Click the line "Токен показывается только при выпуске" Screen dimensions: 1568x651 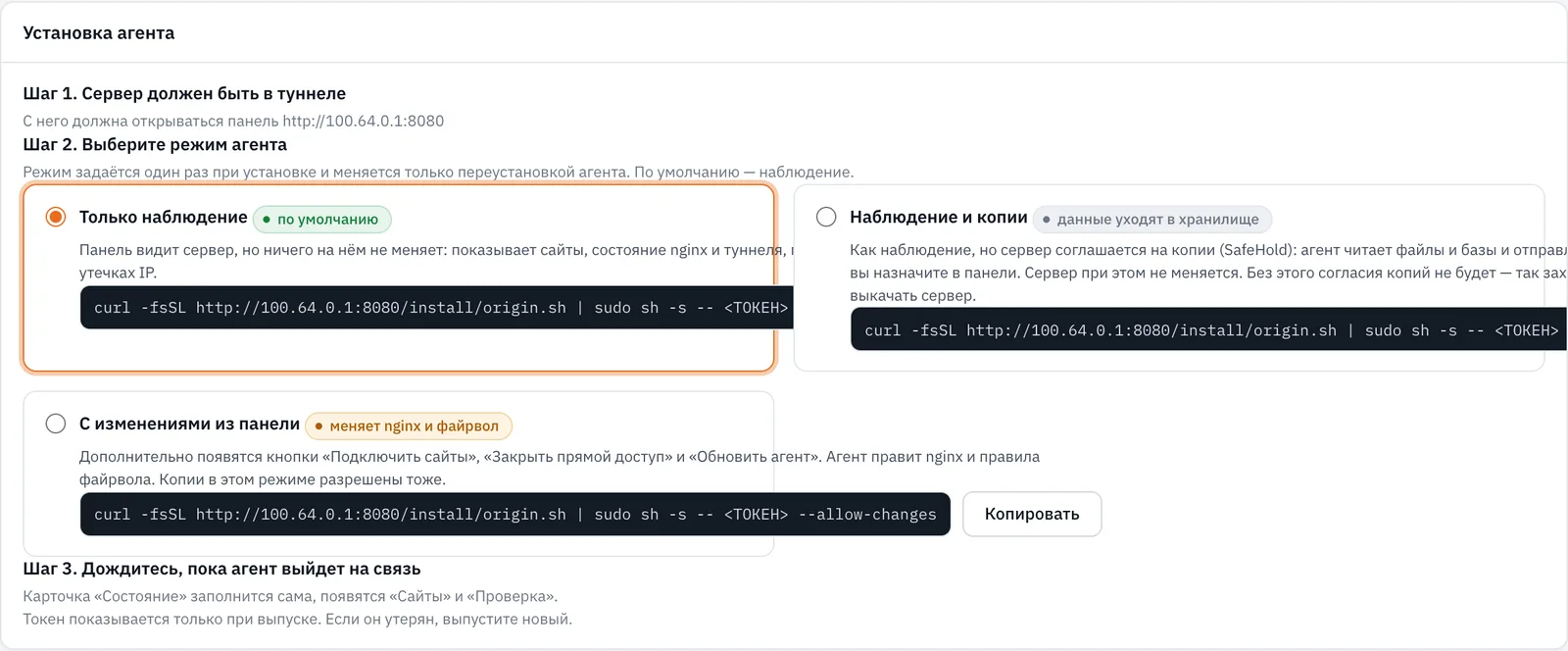[298, 619]
